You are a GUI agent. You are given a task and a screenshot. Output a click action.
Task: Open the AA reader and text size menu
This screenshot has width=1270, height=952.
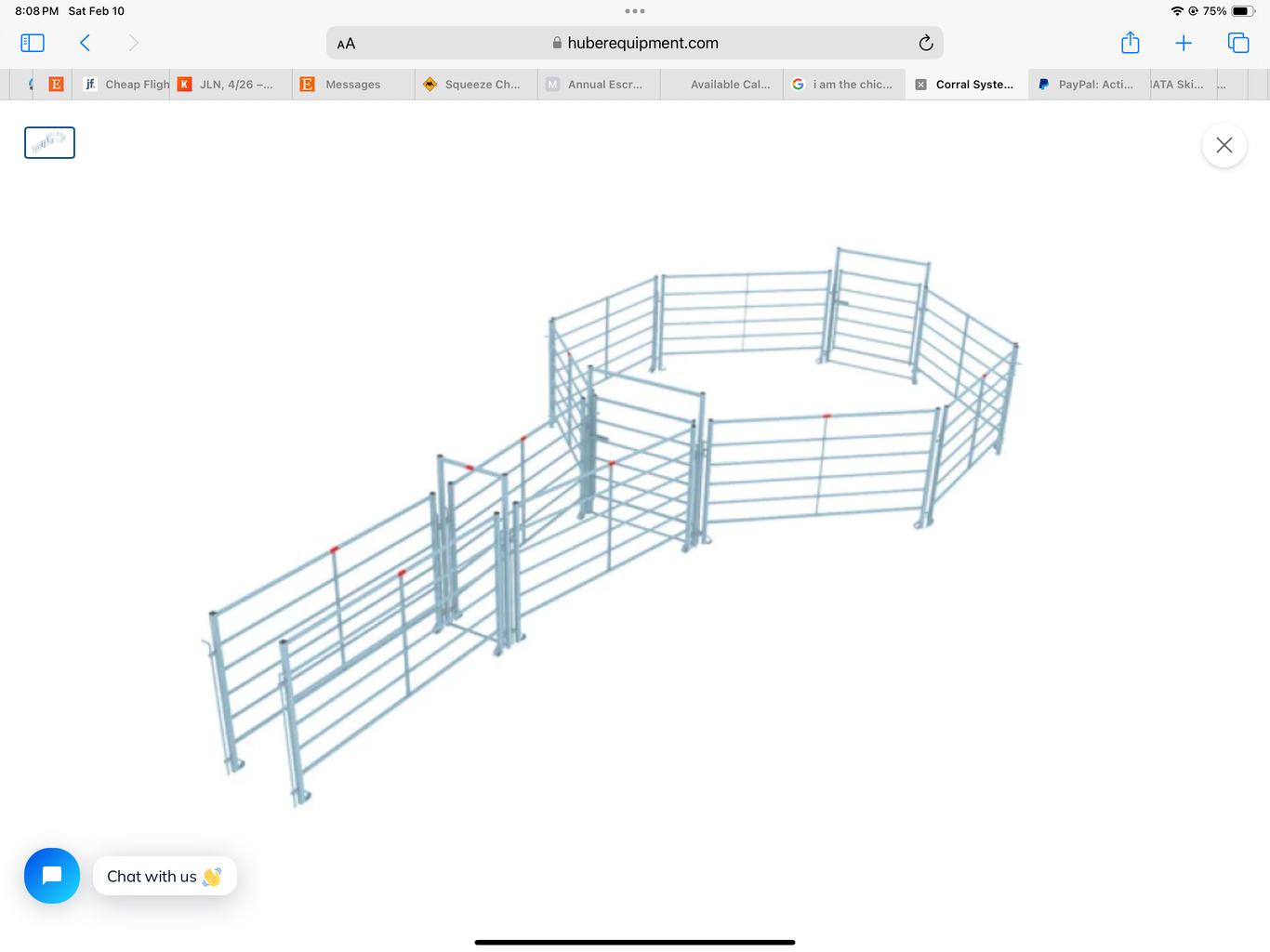click(x=346, y=44)
